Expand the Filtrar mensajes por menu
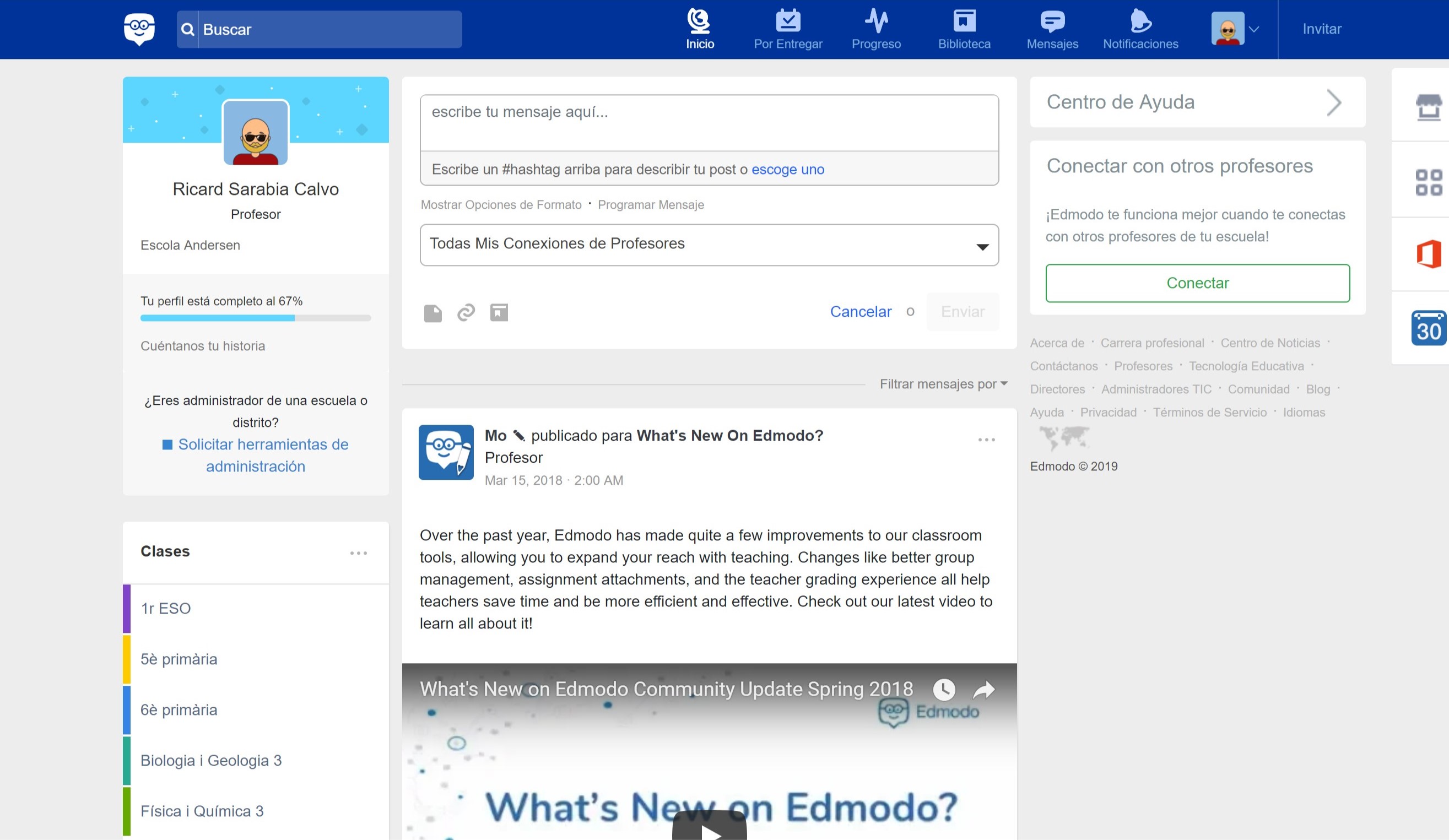The height and width of the screenshot is (840, 1449). click(x=943, y=384)
